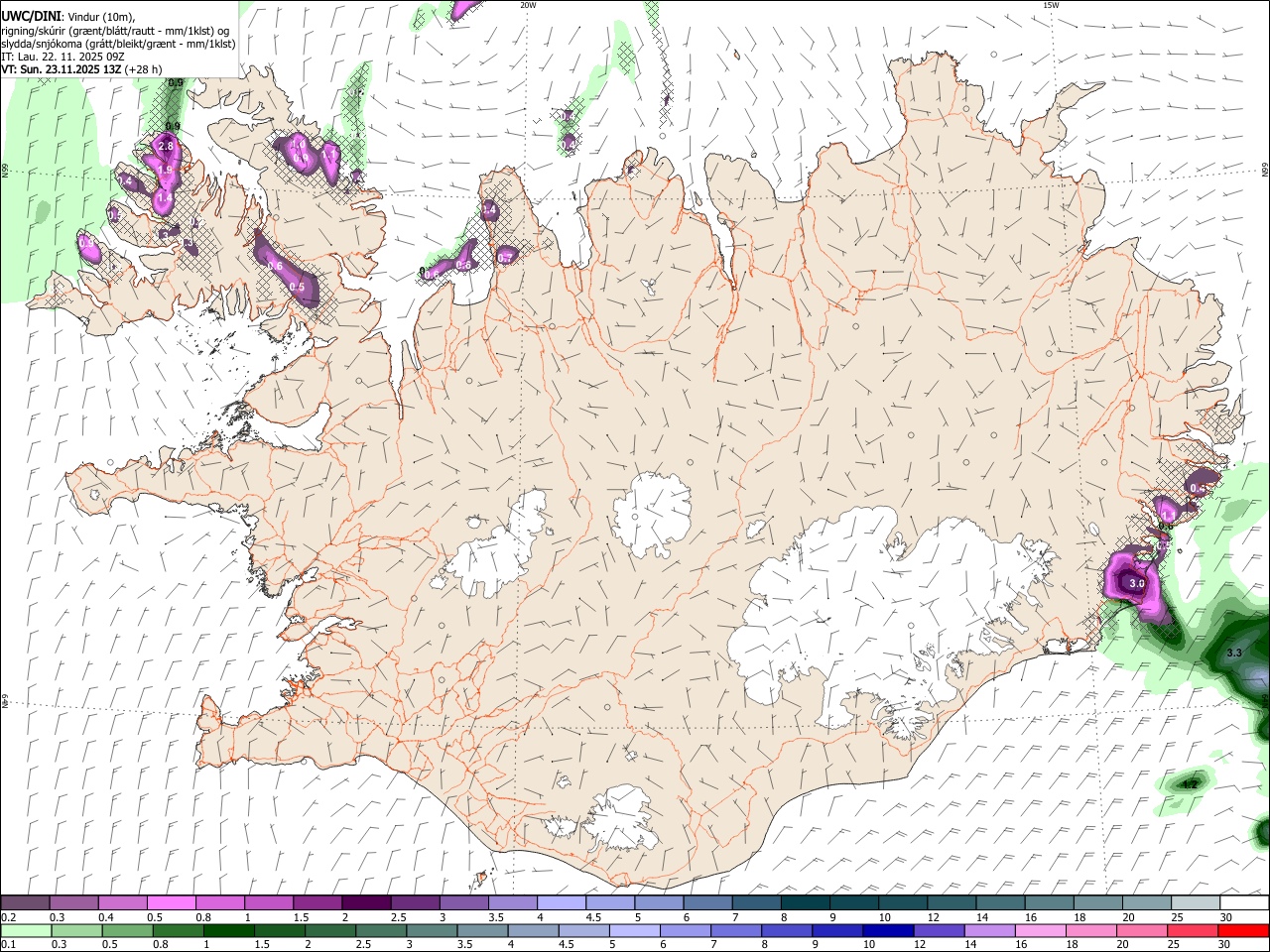The height and width of the screenshot is (952, 1270).
Task: Pick bright red rain swatch after 30
Action: [x=1243, y=930]
